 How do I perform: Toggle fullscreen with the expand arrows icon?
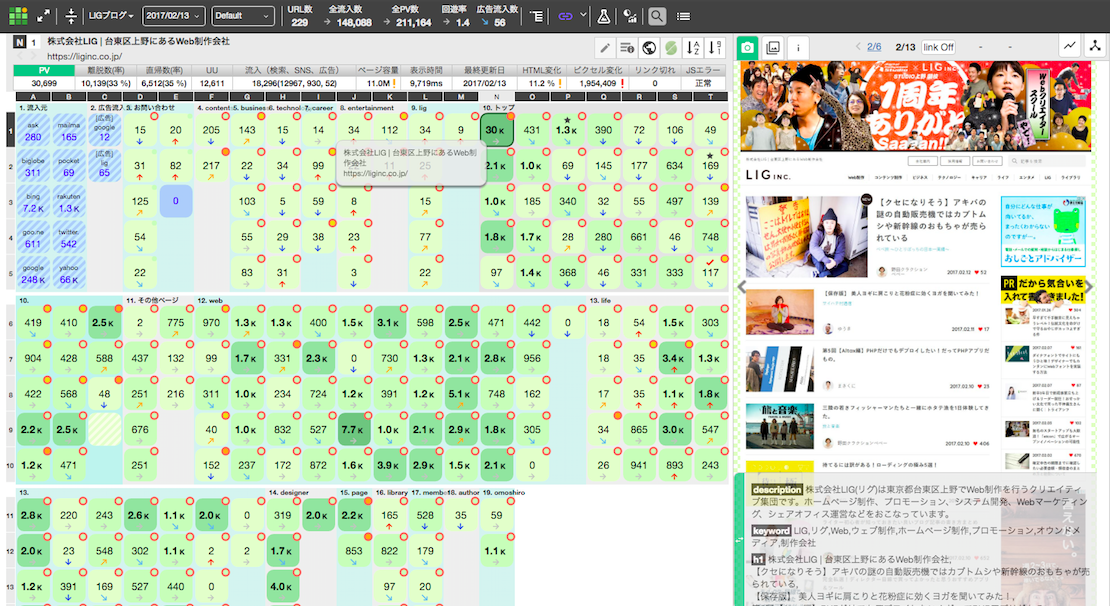(43, 16)
